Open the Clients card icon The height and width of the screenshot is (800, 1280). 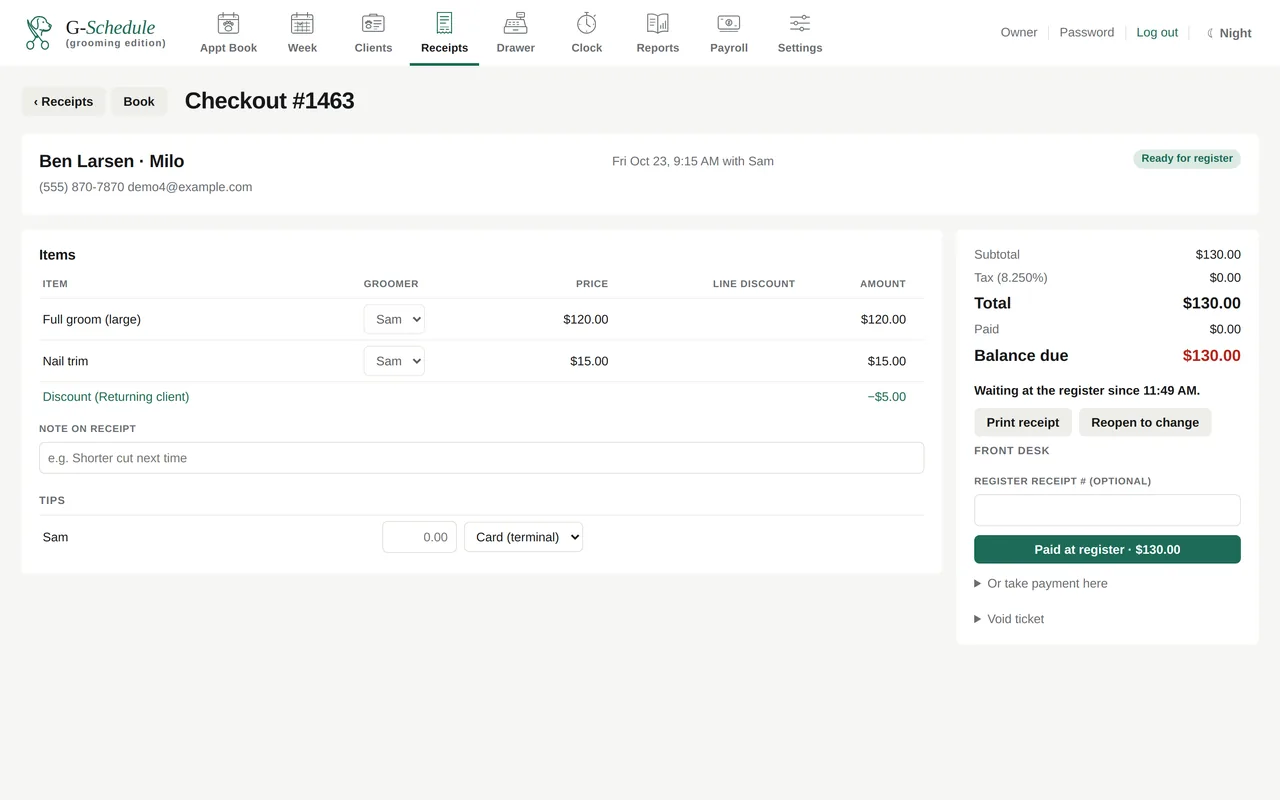coord(373,23)
